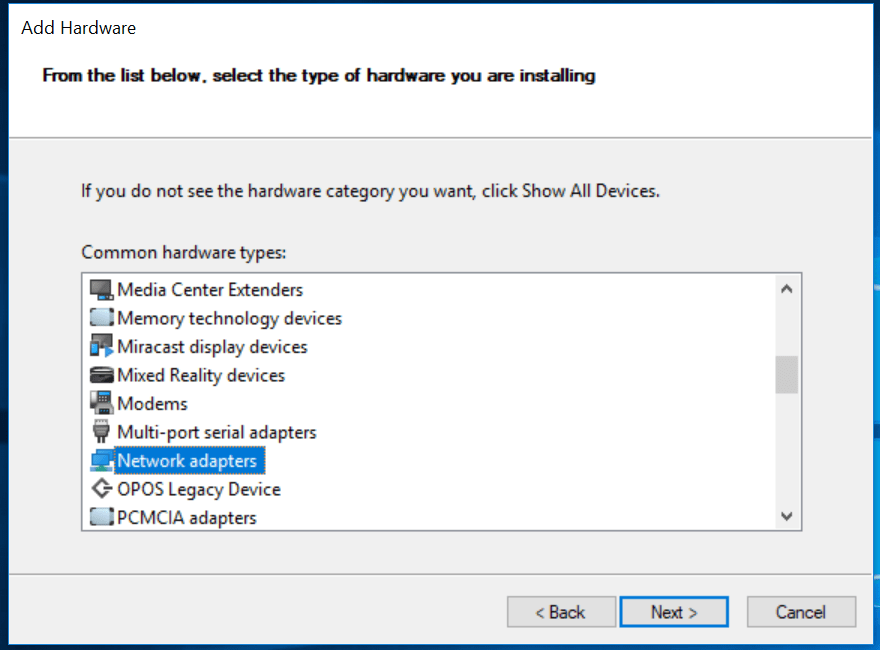Click the Memory technology devices icon

[x=100, y=317]
